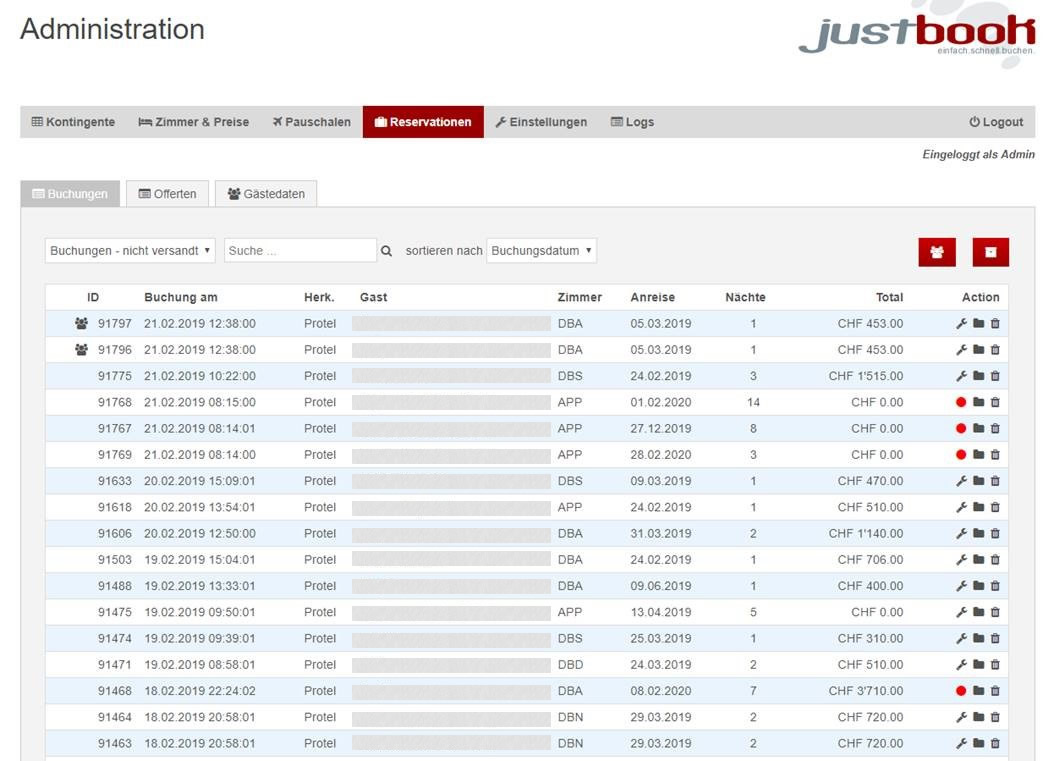1043x761 pixels.
Task: Click the trash icon for booking 91796
Action: [x=995, y=350]
